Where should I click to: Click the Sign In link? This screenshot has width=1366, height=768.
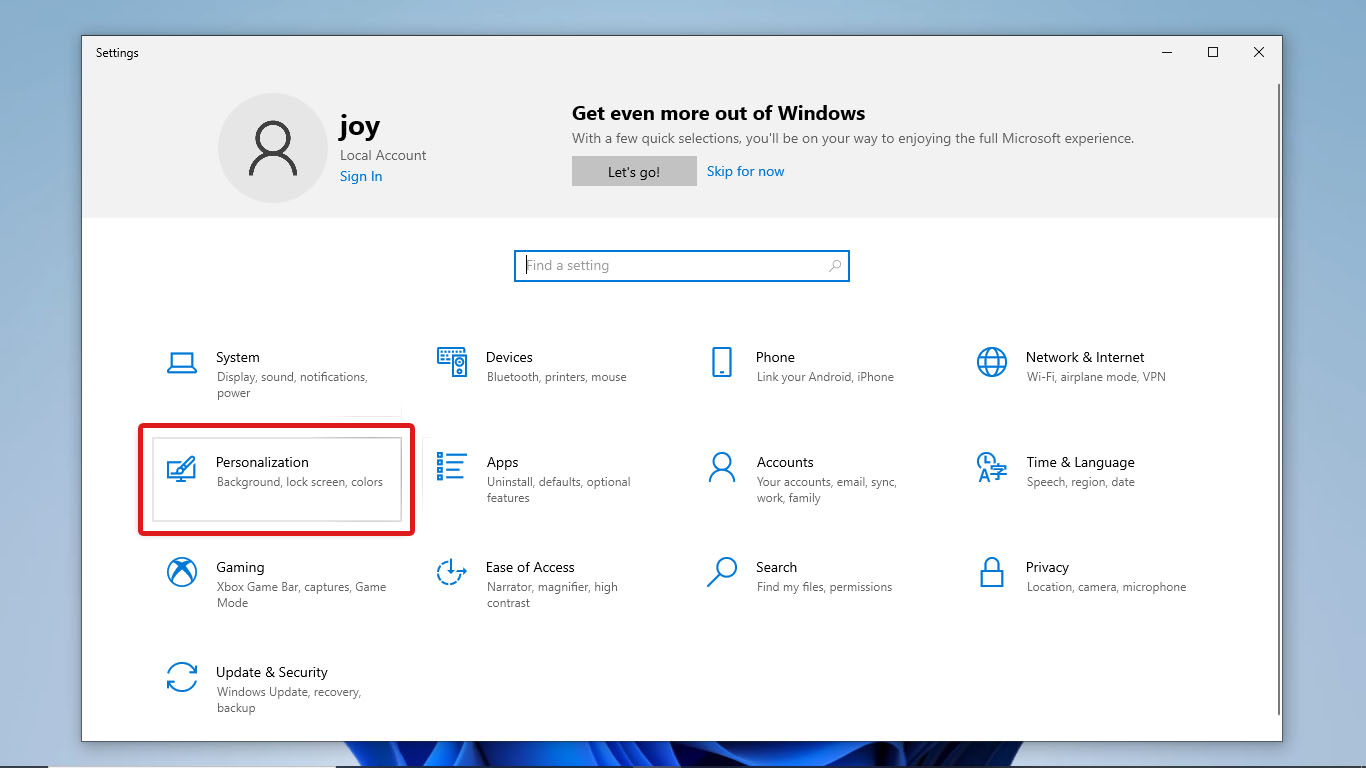click(x=361, y=176)
